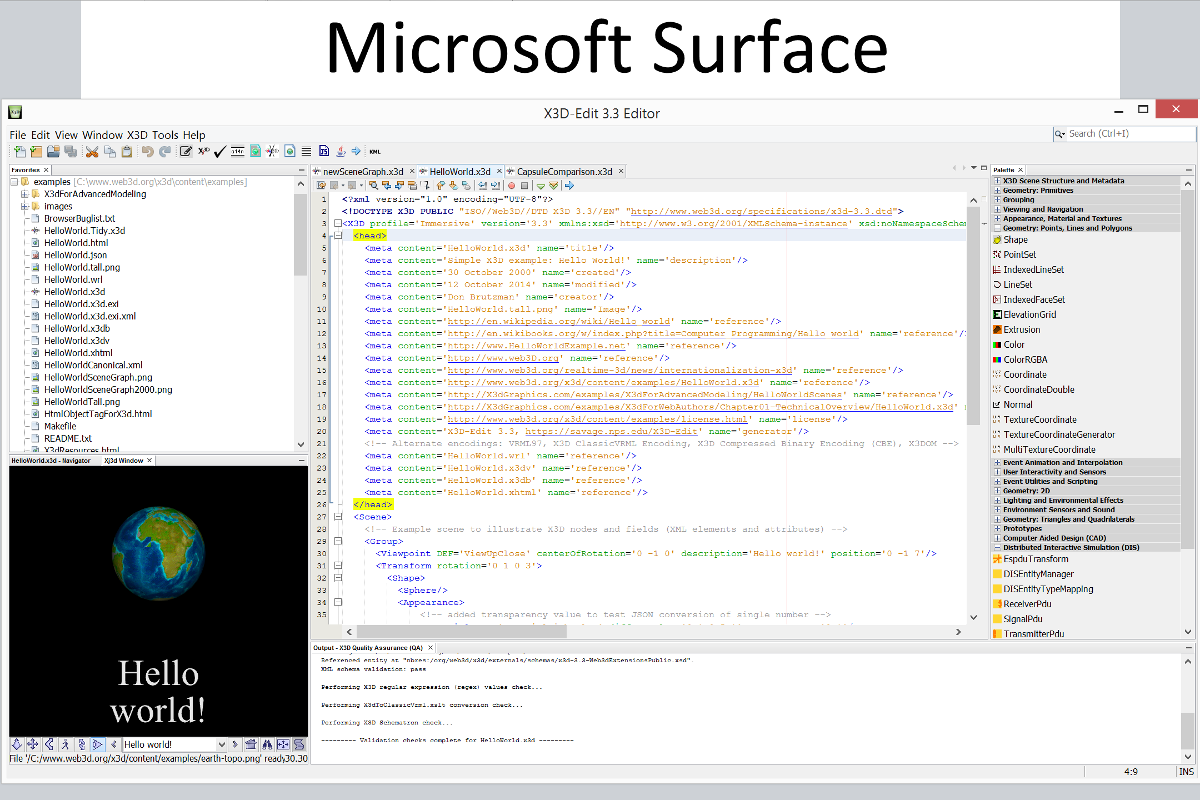Cut selection with the scissors icon
The image size is (1200, 800).
coord(92,152)
